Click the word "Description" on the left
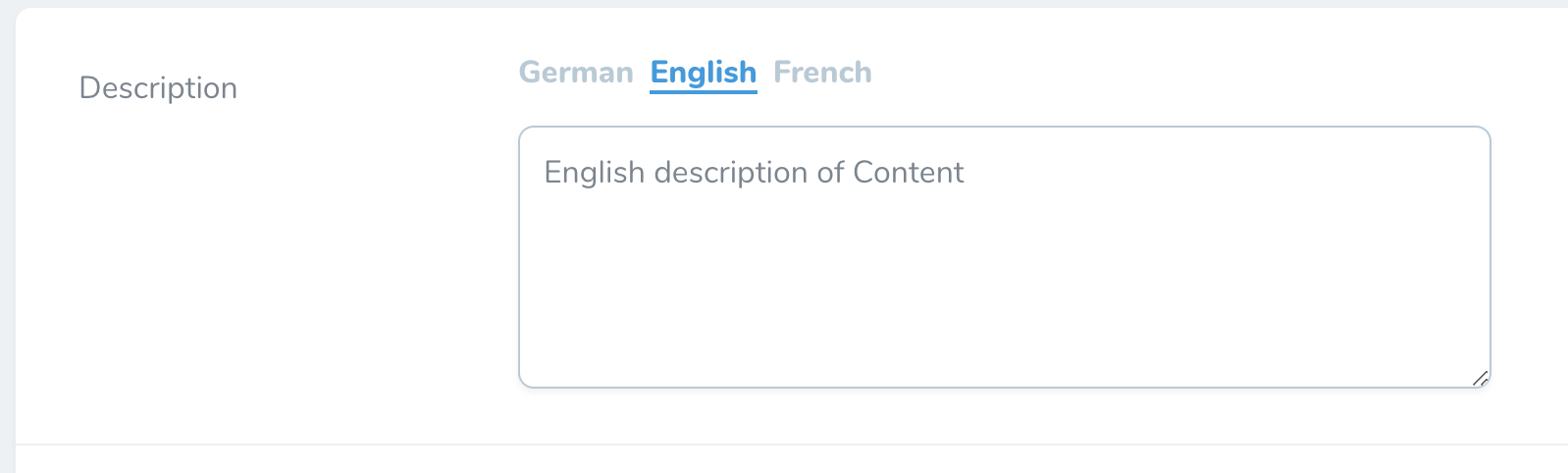 [x=158, y=88]
